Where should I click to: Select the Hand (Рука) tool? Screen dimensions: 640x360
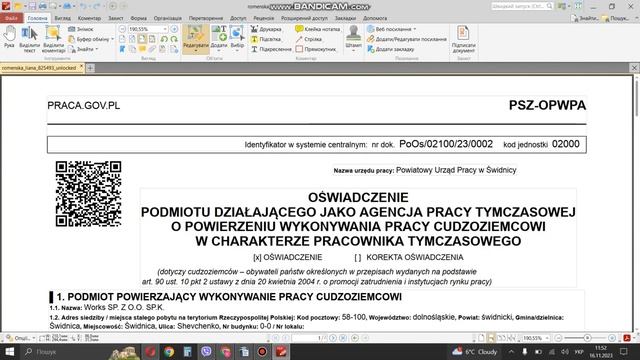[x=9, y=37]
